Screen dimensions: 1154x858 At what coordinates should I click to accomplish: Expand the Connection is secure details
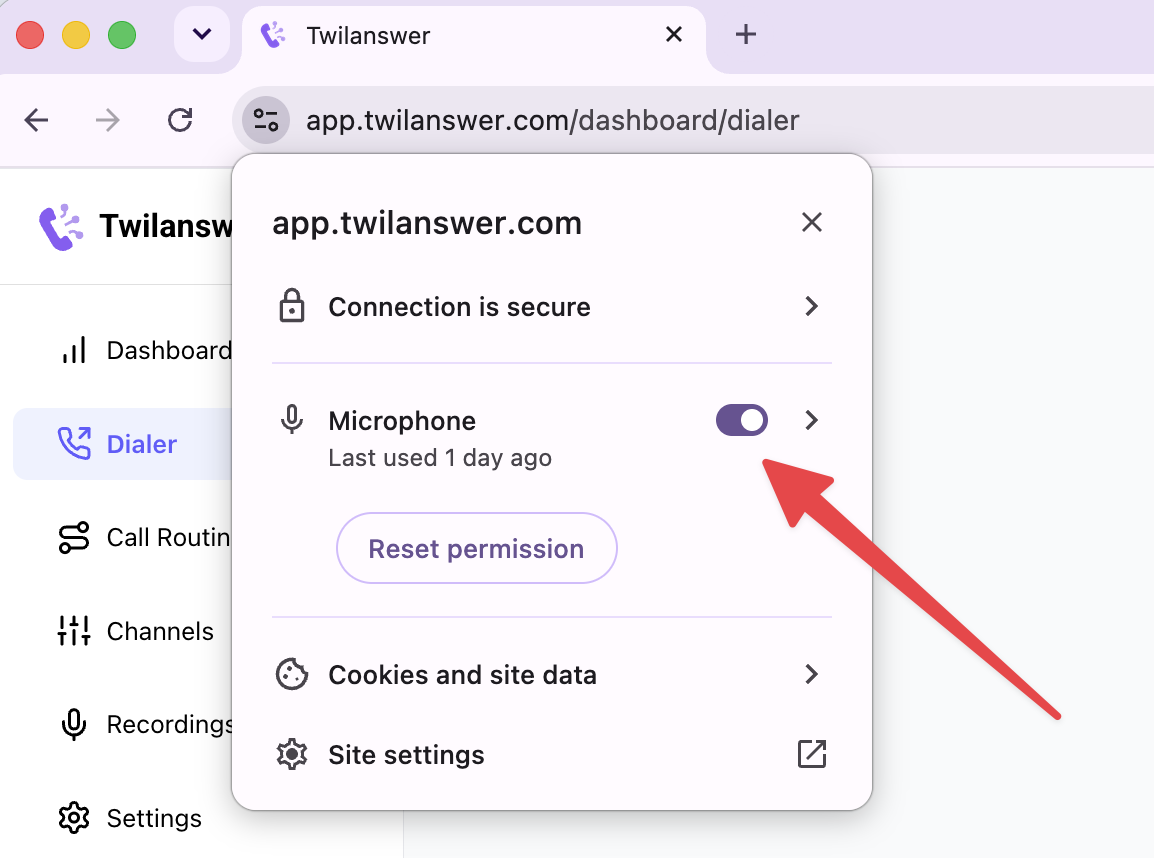tap(811, 306)
